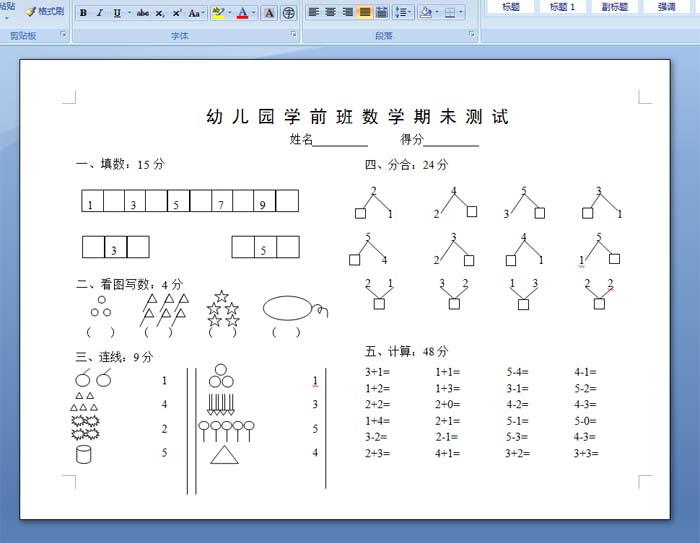
Task: Click the paragraph shading paint bucket
Action: pyautogui.click(x=426, y=13)
